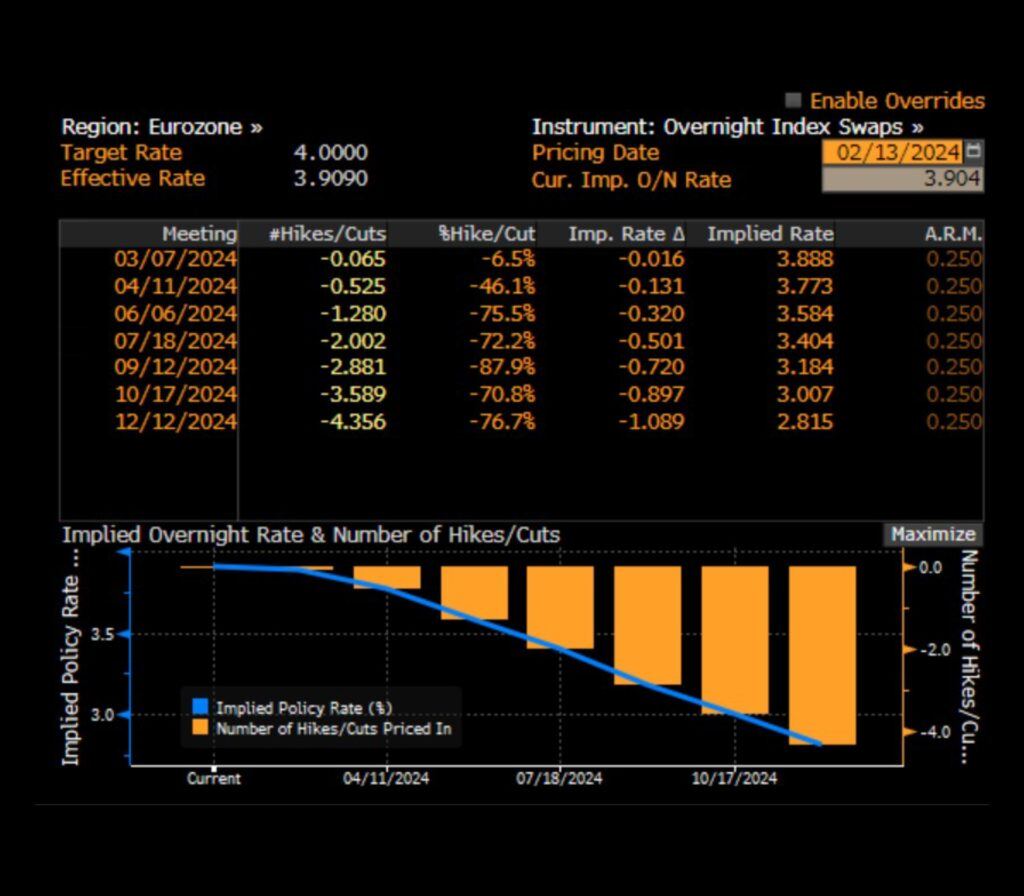1024x896 pixels.
Task: Click the Cur. Imp. O/N Rate value box
Action: [902, 180]
